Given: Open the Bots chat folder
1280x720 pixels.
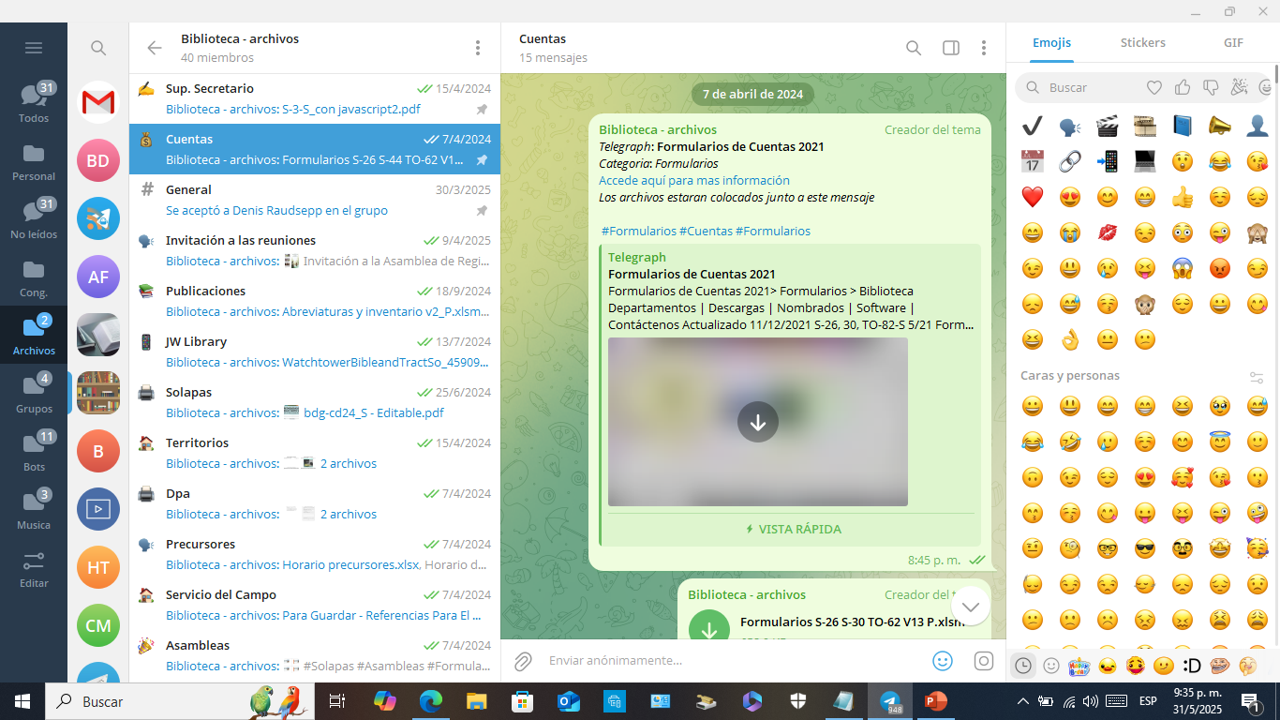Looking at the screenshot, I should point(33,451).
